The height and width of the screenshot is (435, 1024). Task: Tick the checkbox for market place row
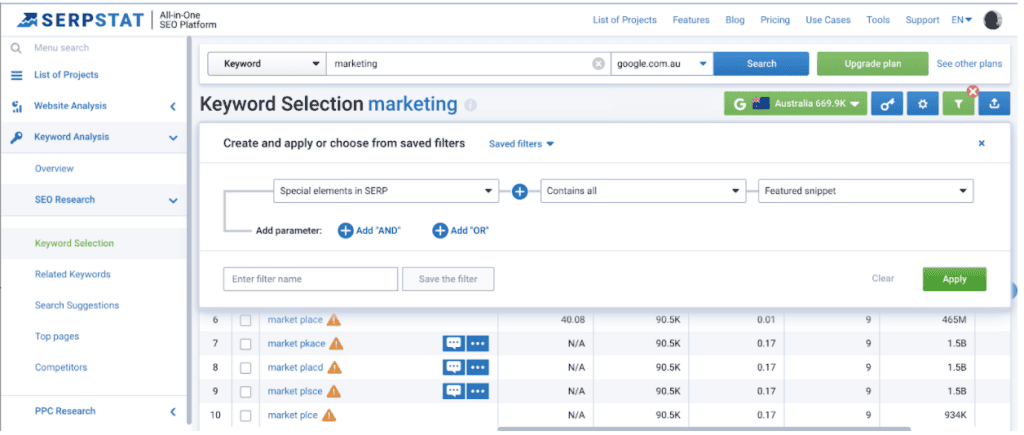tap(245, 320)
